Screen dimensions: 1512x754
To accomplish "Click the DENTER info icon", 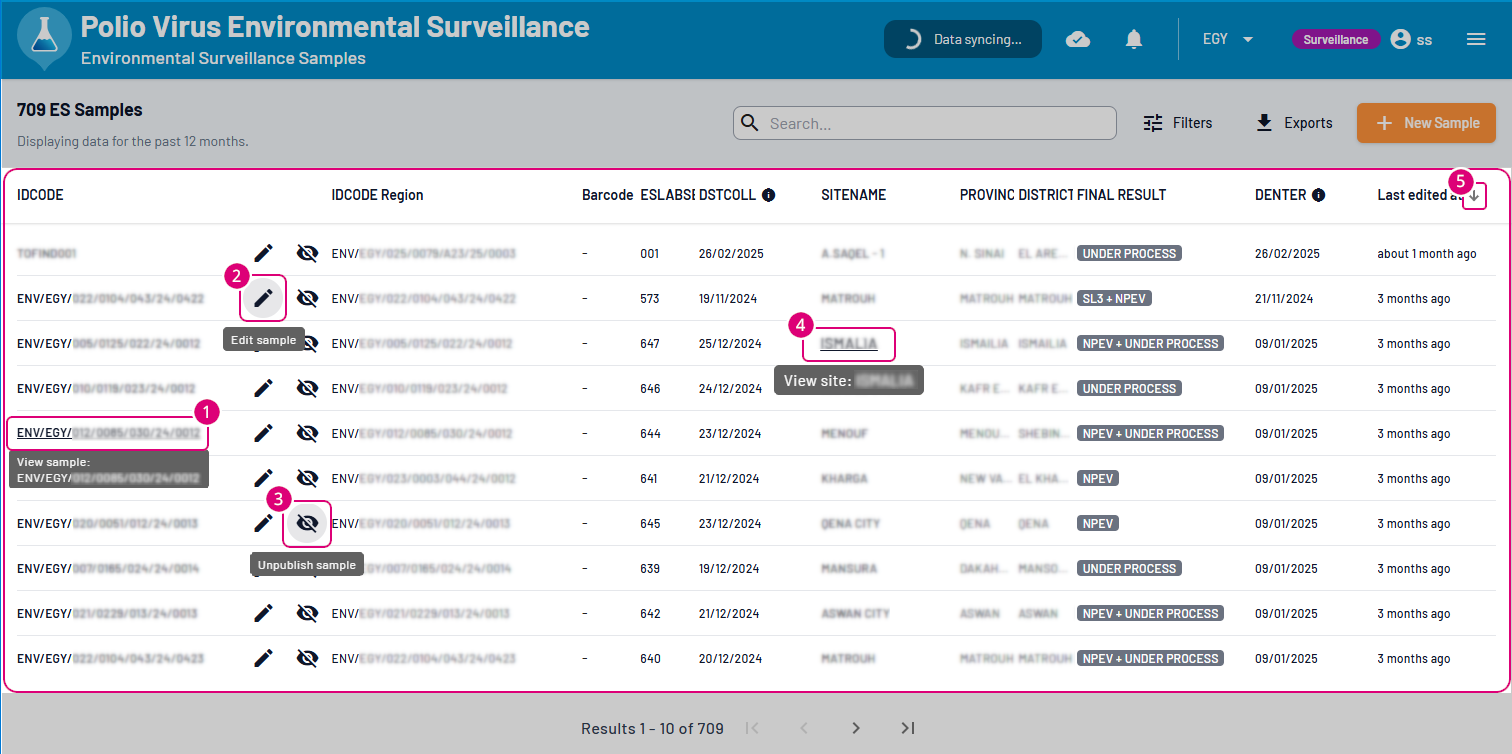I will (1318, 195).
